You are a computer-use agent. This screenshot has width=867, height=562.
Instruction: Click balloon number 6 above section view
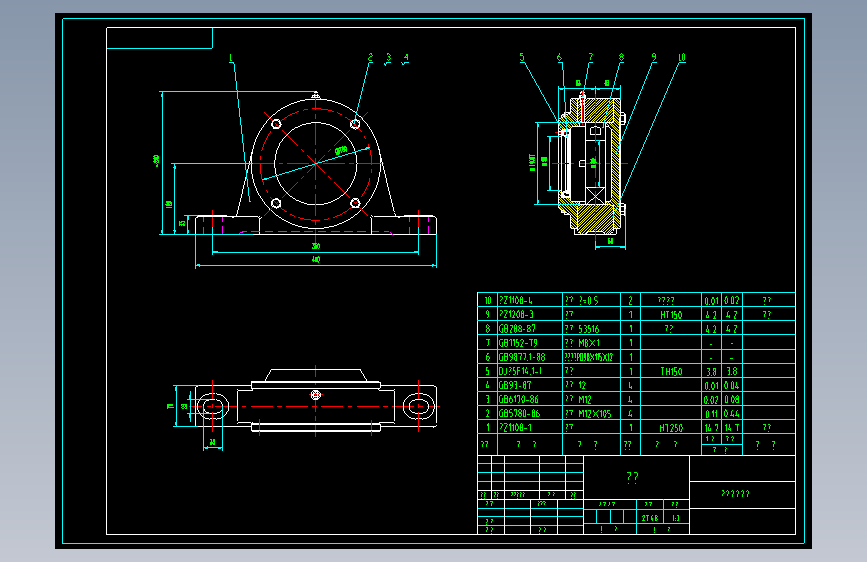click(x=559, y=58)
